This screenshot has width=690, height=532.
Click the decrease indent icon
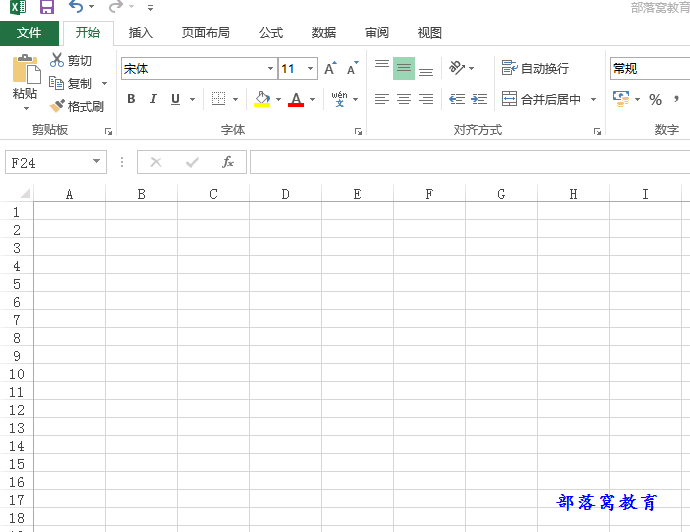pos(457,99)
